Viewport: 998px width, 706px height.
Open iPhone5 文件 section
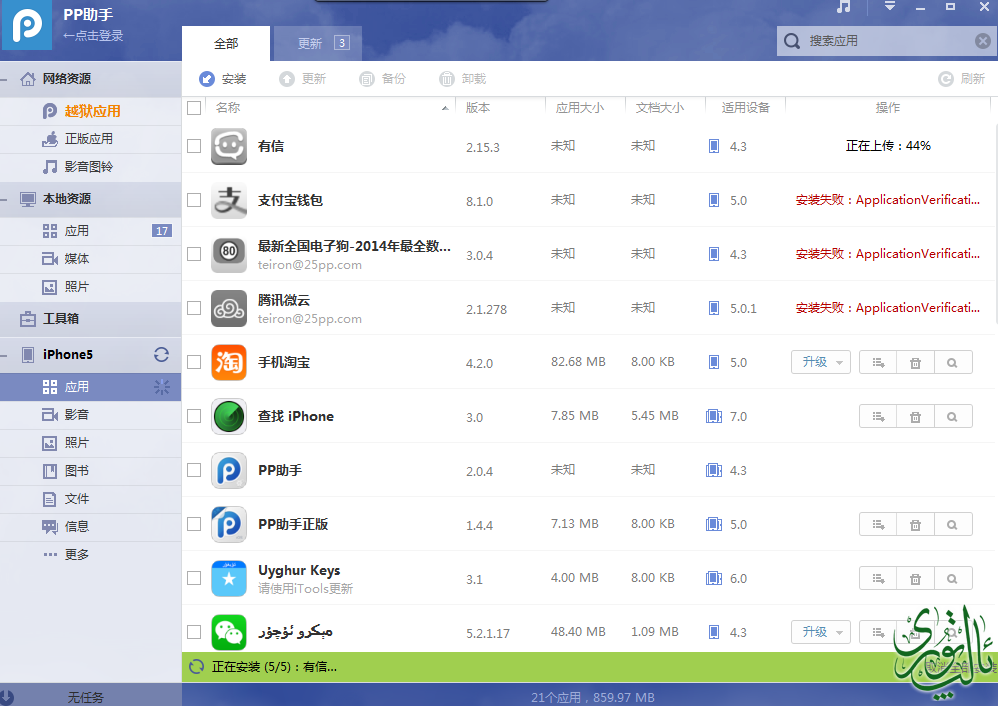(90, 499)
